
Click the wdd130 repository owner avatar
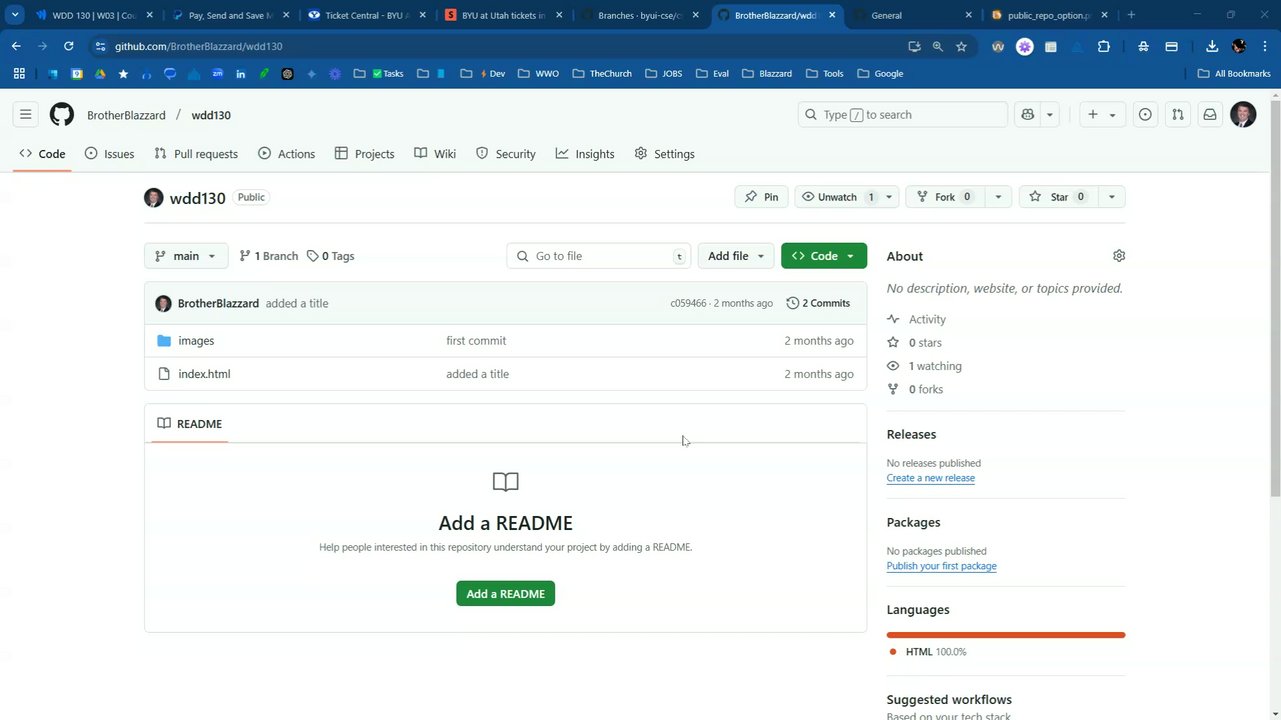153,197
